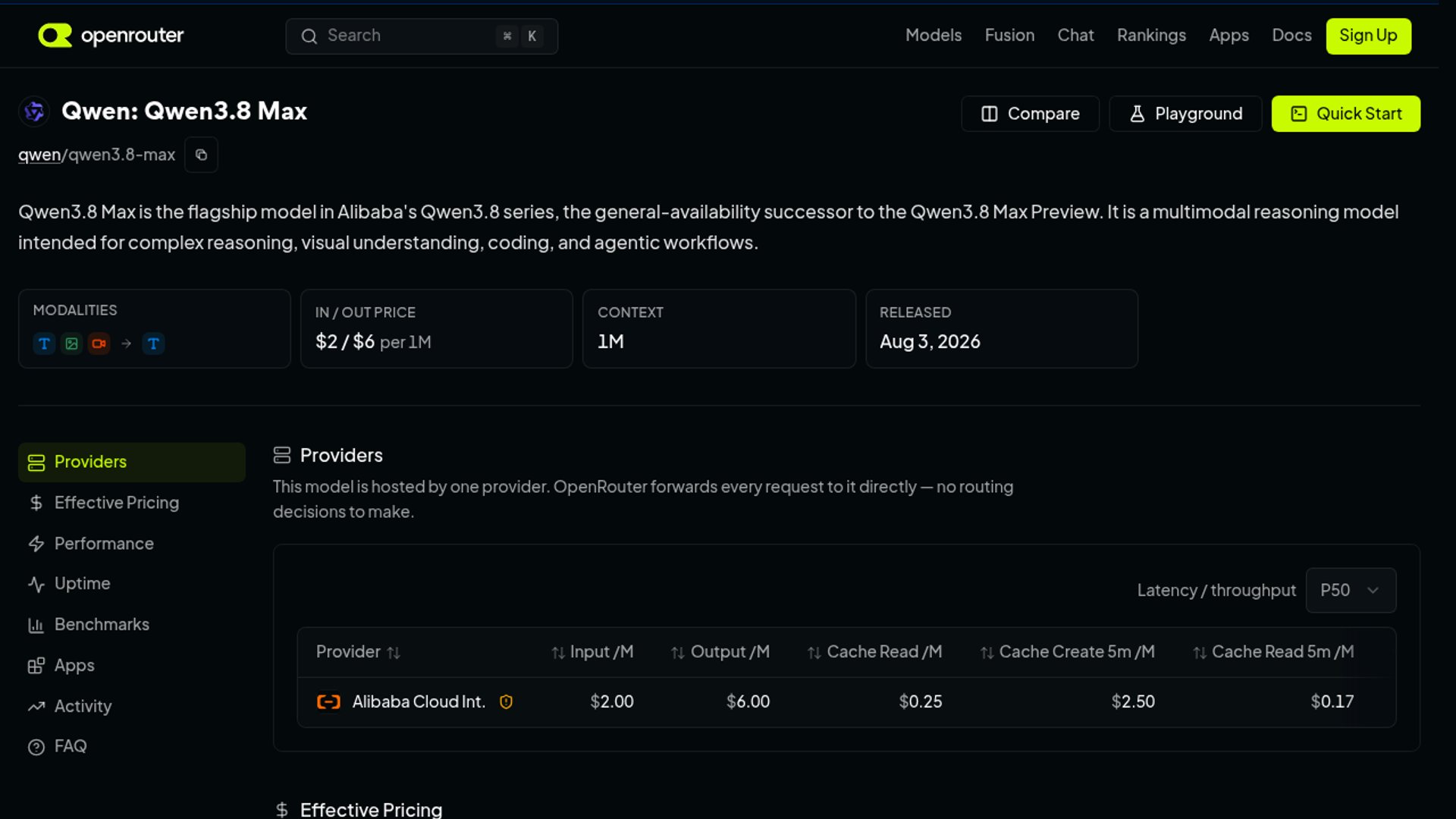1456x819 pixels.
Task: Click the text output modality icon
Action: [153, 344]
